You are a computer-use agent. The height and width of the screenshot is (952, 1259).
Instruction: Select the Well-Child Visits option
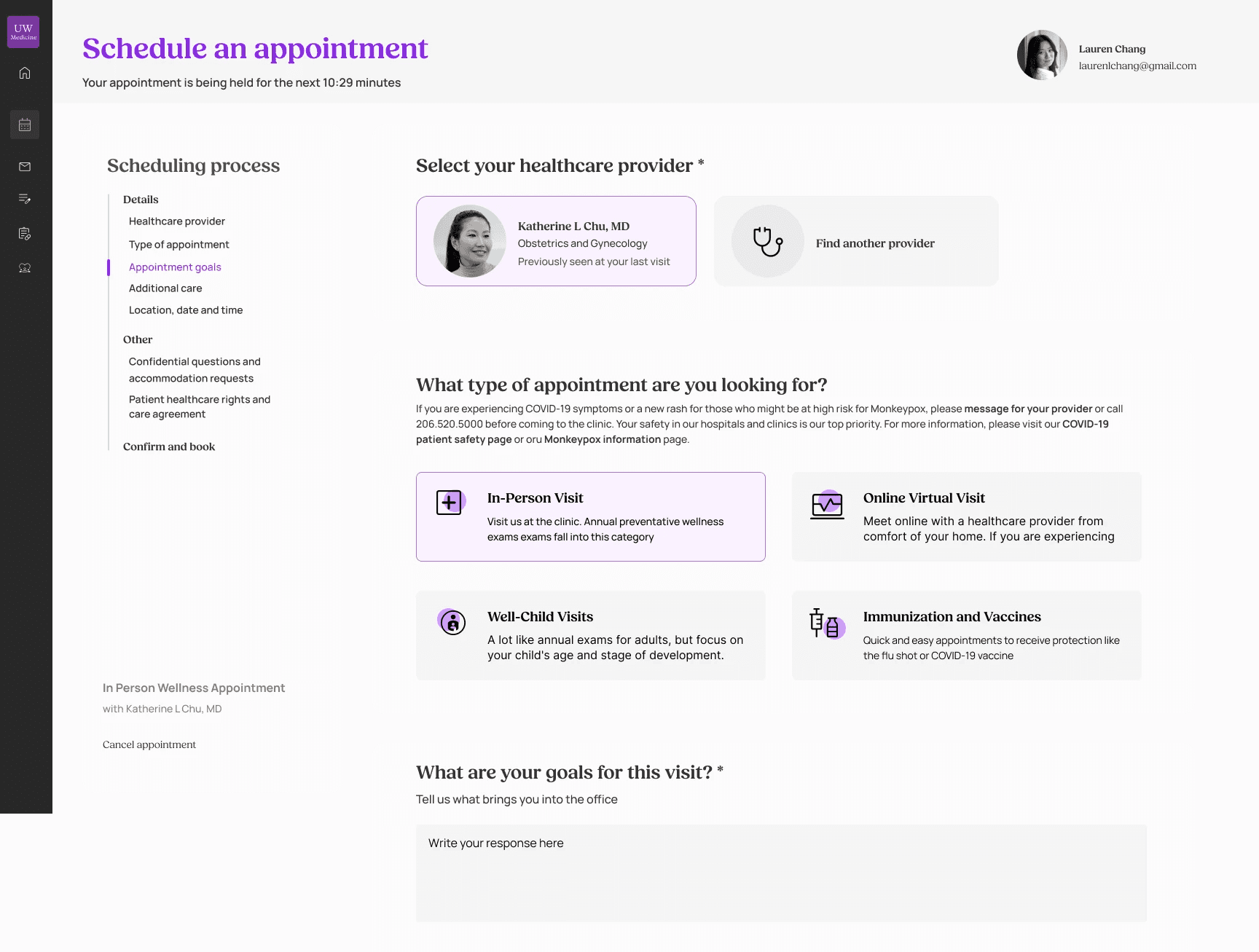tap(591, 635)
